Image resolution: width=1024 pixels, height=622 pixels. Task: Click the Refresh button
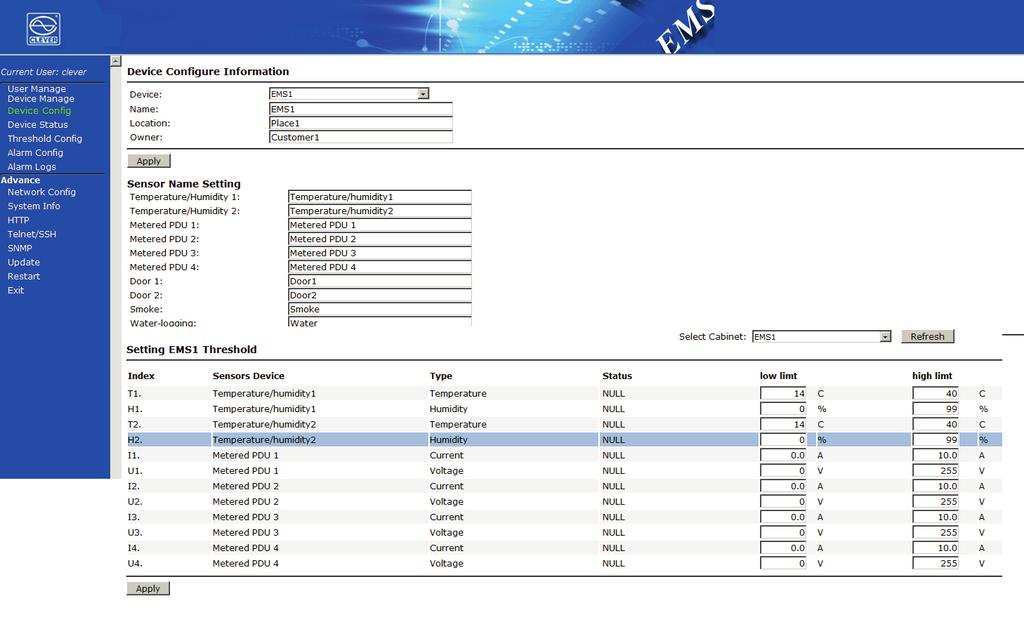click(x=927, y=336)
